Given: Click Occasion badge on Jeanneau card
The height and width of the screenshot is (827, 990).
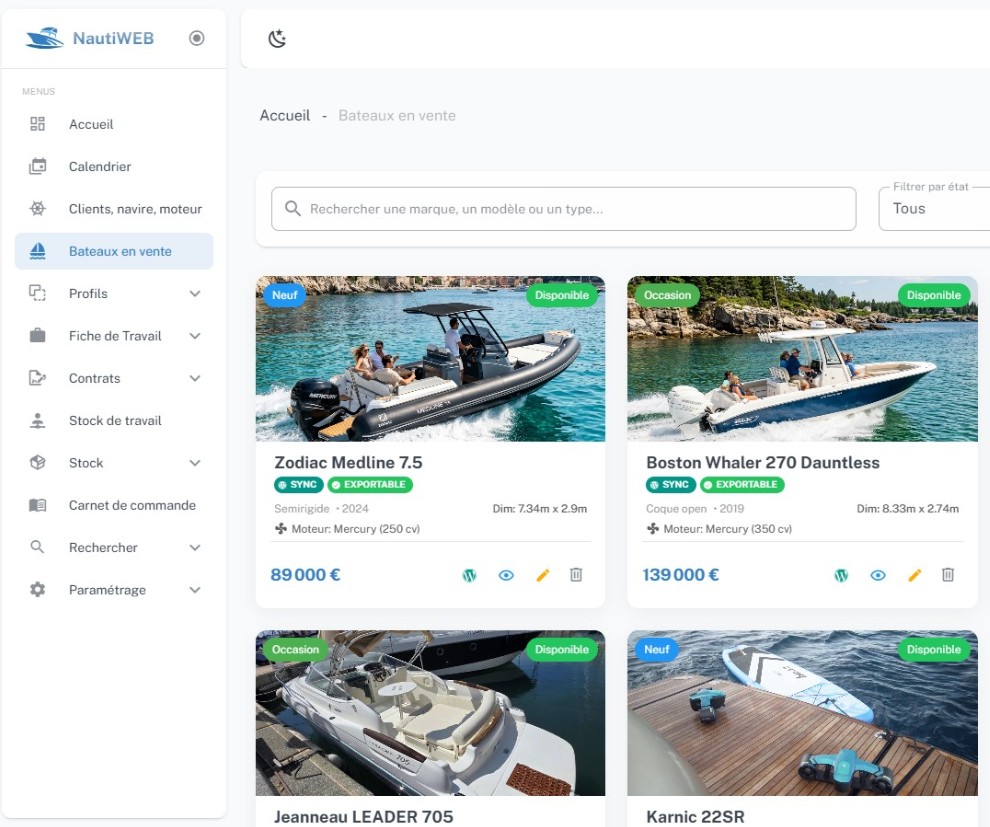Looking at the screenshot, I should coord(295,650).
